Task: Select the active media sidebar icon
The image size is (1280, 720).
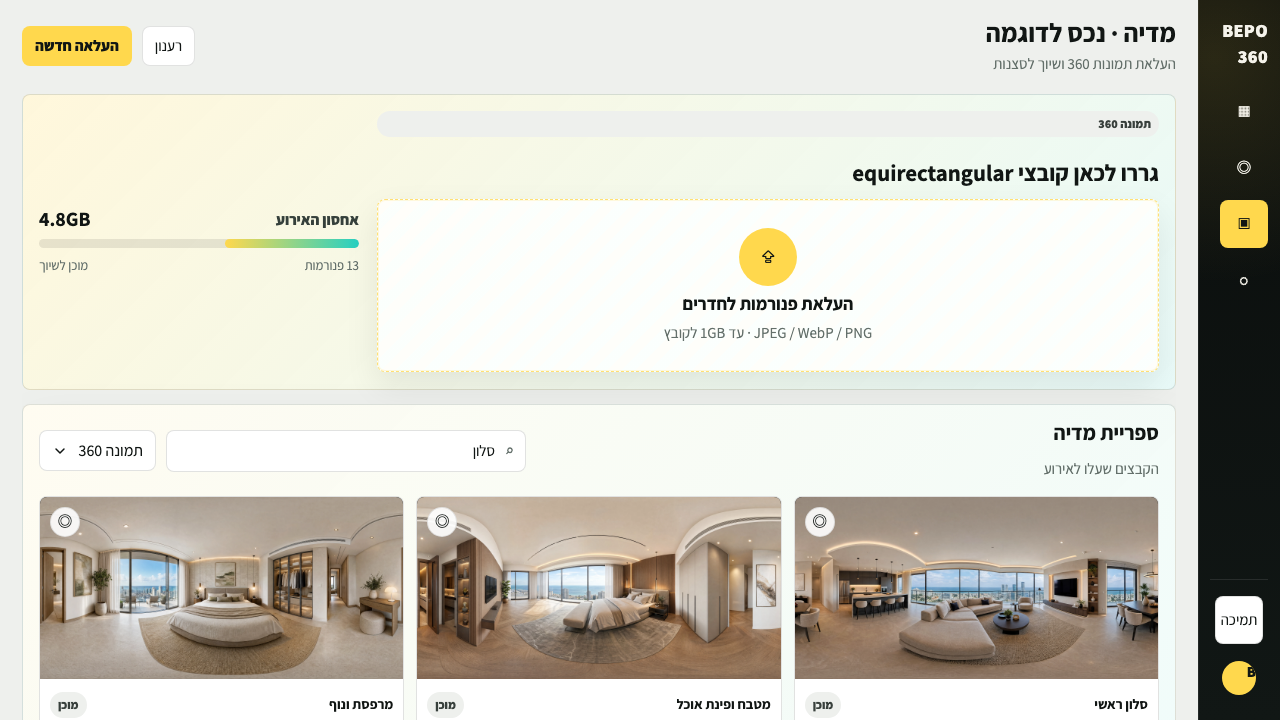Action: coord(1244,224)
